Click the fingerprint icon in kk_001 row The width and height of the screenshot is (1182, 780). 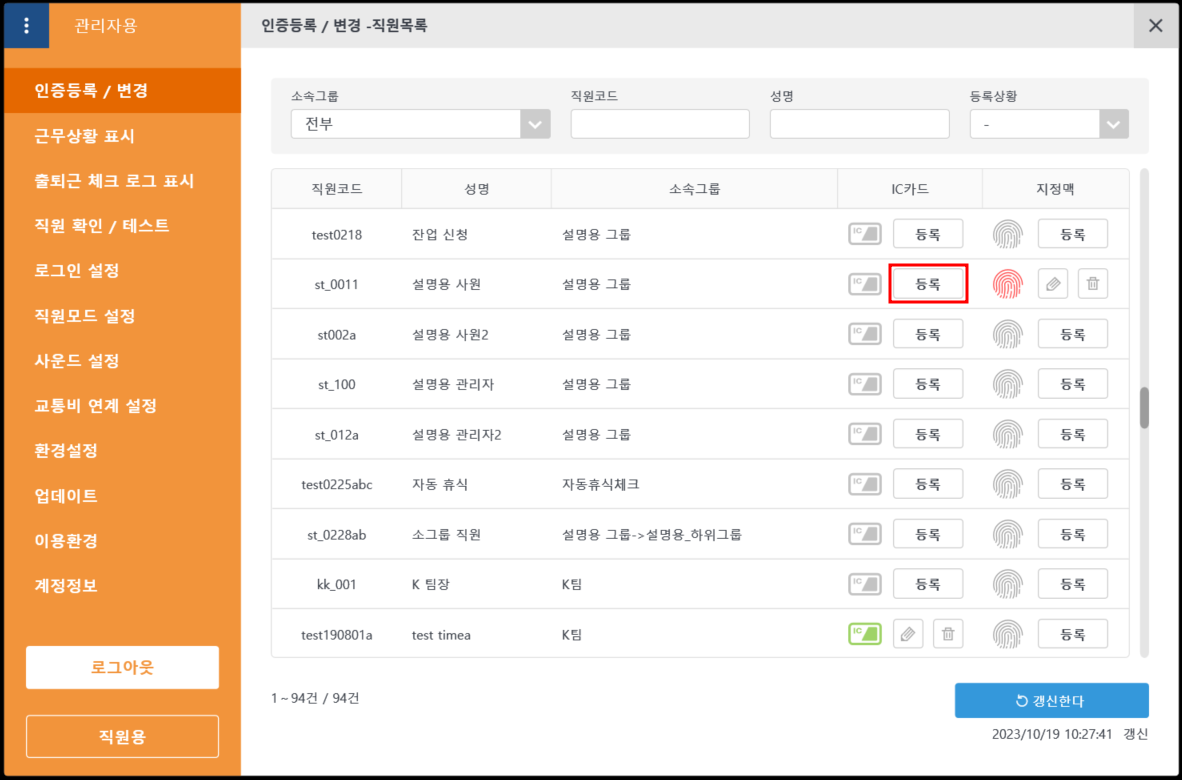[1008, 584]
